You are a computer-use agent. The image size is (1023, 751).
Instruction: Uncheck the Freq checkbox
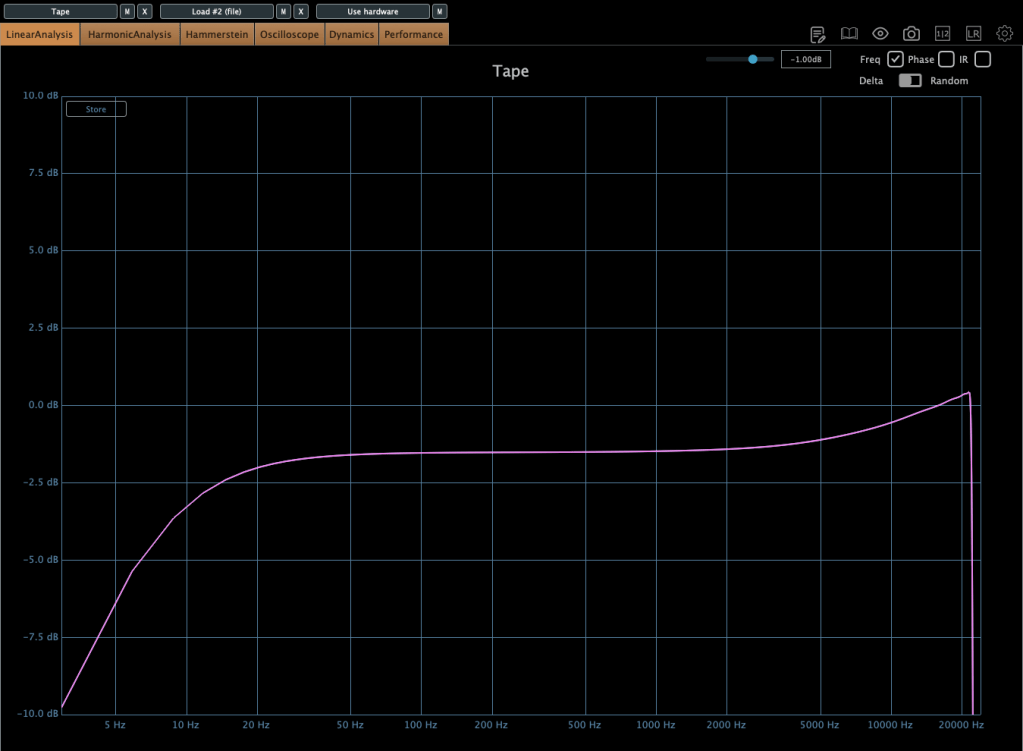coord(895,59)
